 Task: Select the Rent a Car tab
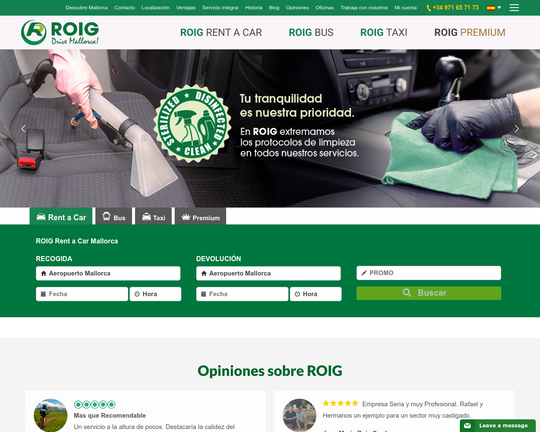point(61,216)
